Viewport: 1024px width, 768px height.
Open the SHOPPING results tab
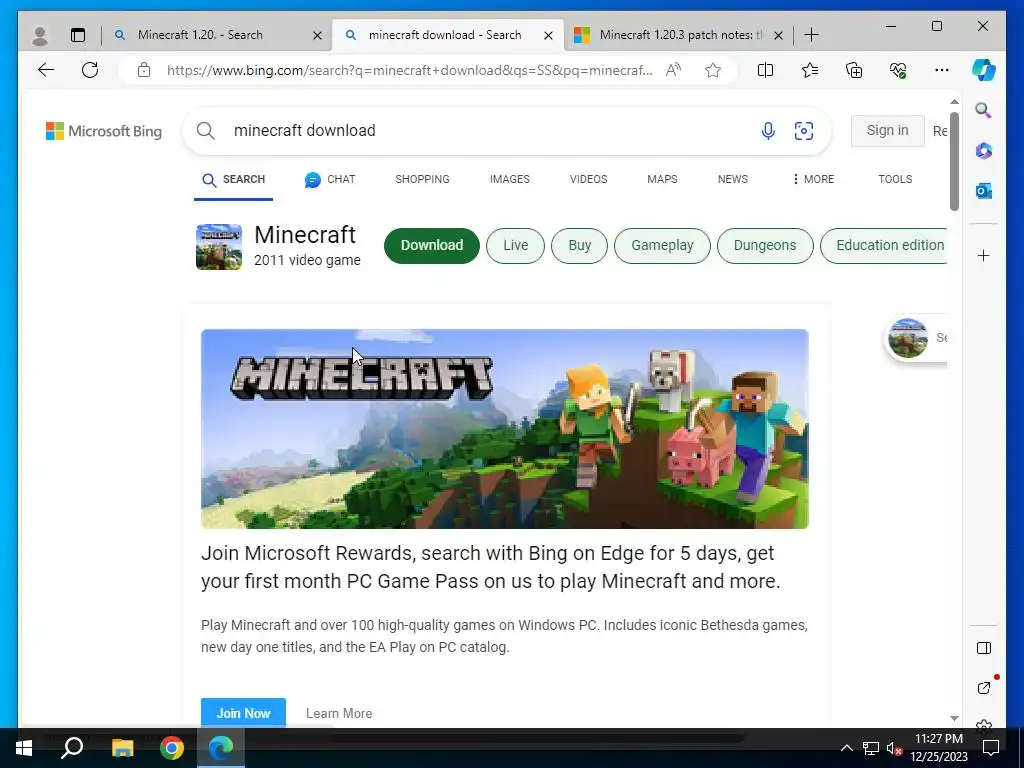coord(422,179)
